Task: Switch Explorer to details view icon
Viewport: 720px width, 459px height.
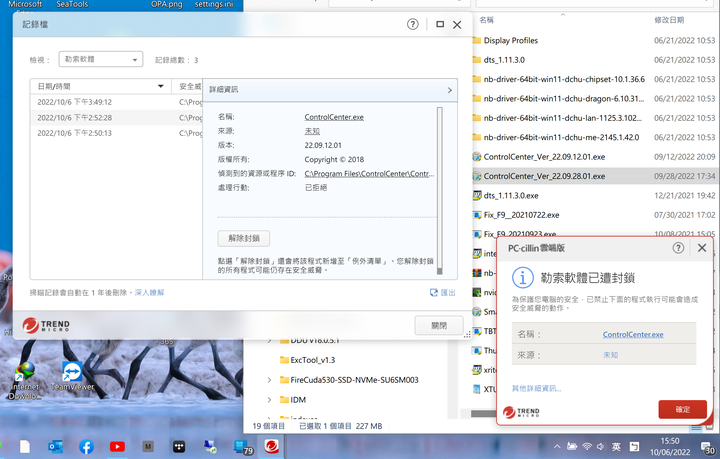Action: pyautogui.click(x=696, y=428)
